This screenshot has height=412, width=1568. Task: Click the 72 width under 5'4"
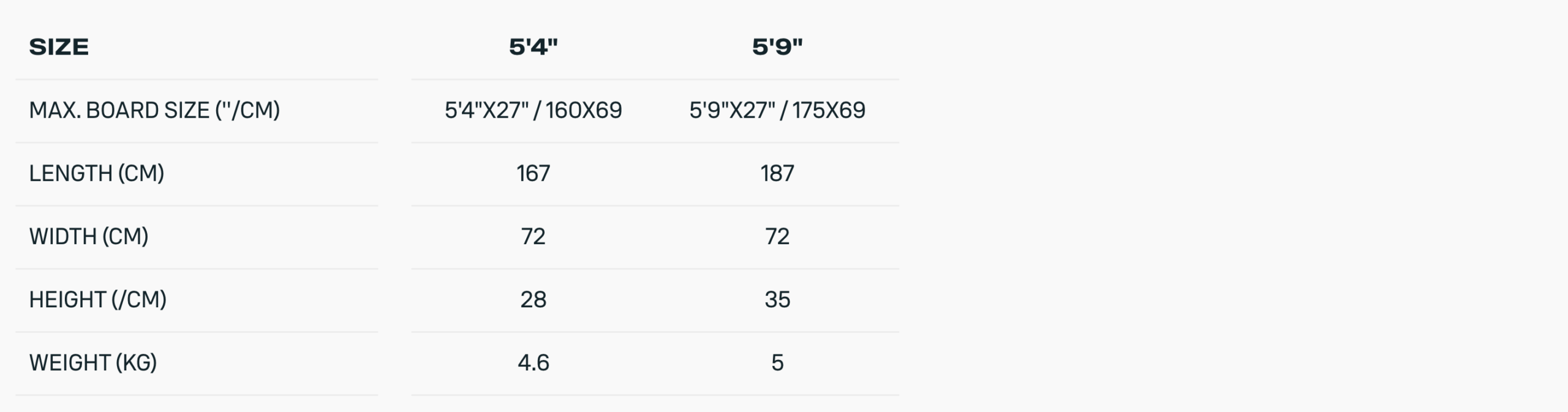tap(533, 236)
